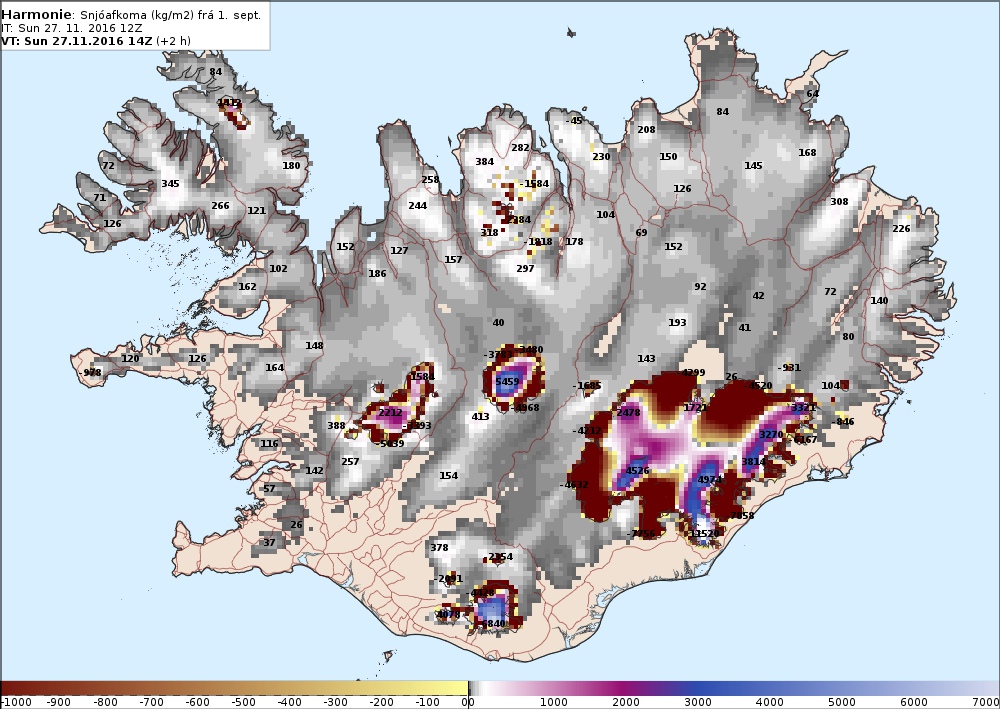
Task: Click the map value label 37
Action: [269, 543]
